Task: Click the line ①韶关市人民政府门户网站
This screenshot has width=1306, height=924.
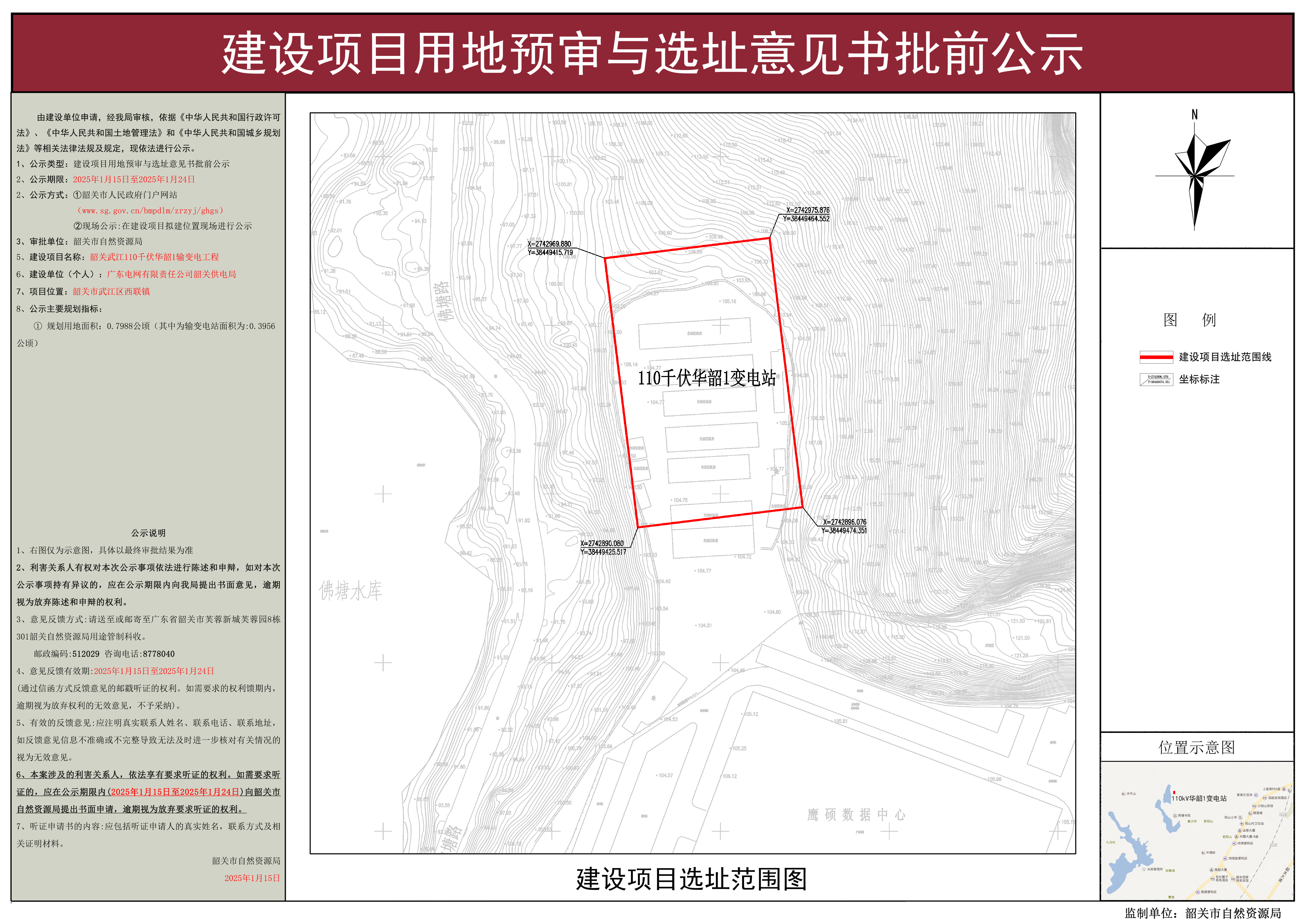Action: pos(125,195)
